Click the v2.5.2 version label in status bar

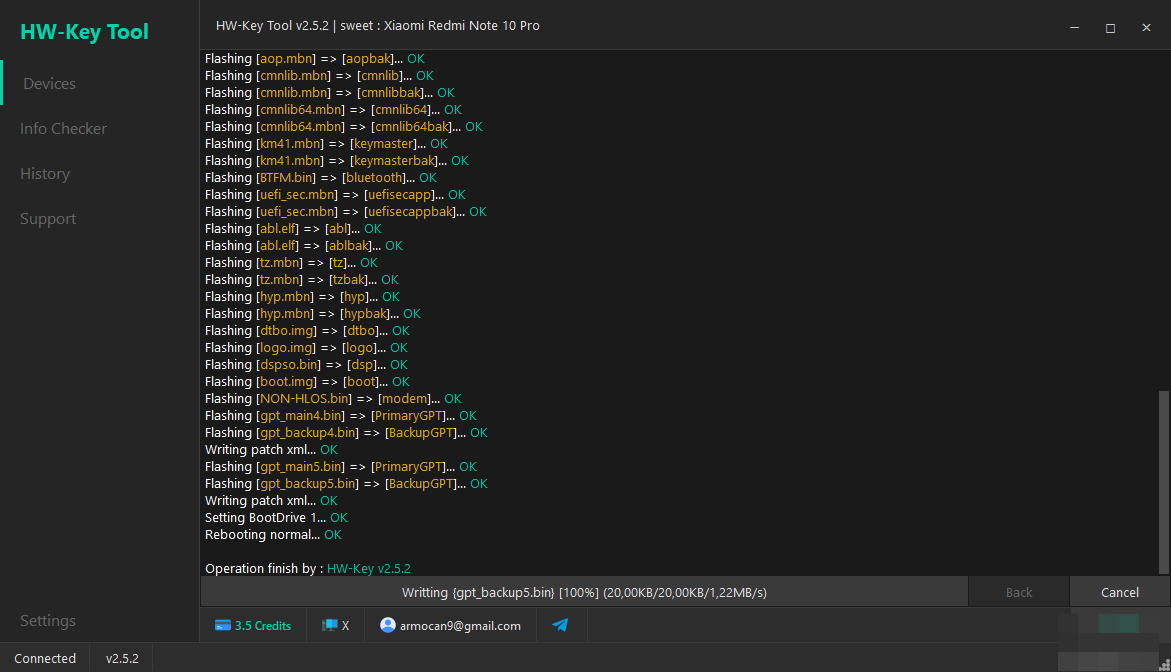pyautogui.click(x=122, y=658)
